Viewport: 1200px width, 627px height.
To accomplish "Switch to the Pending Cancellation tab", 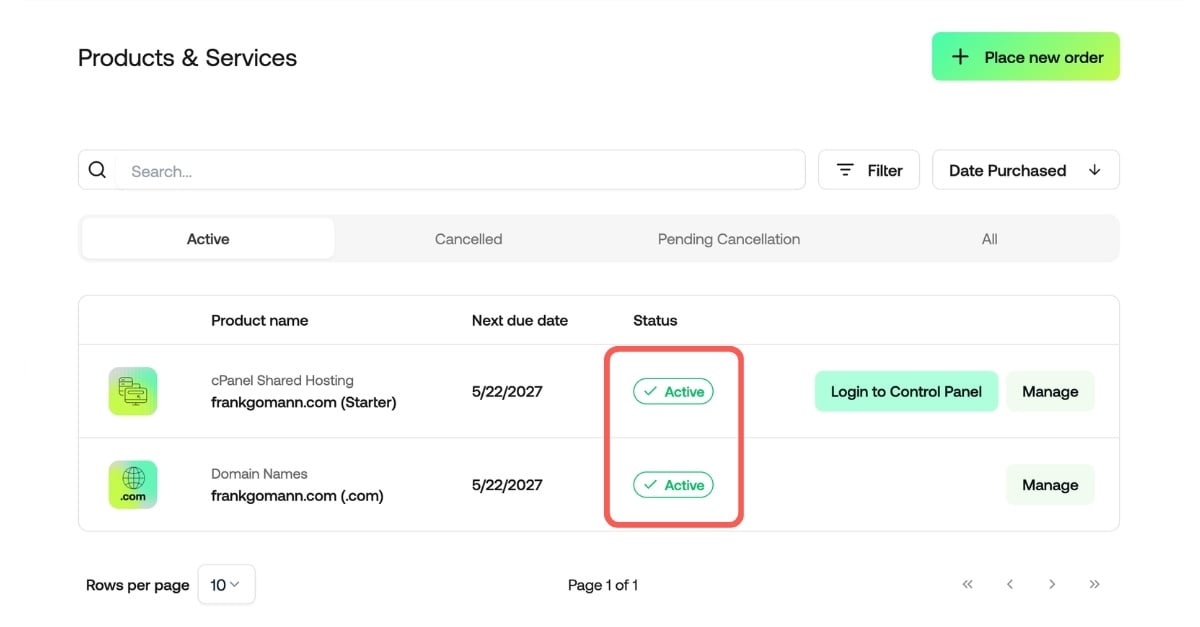I will (x=729, y=239).
